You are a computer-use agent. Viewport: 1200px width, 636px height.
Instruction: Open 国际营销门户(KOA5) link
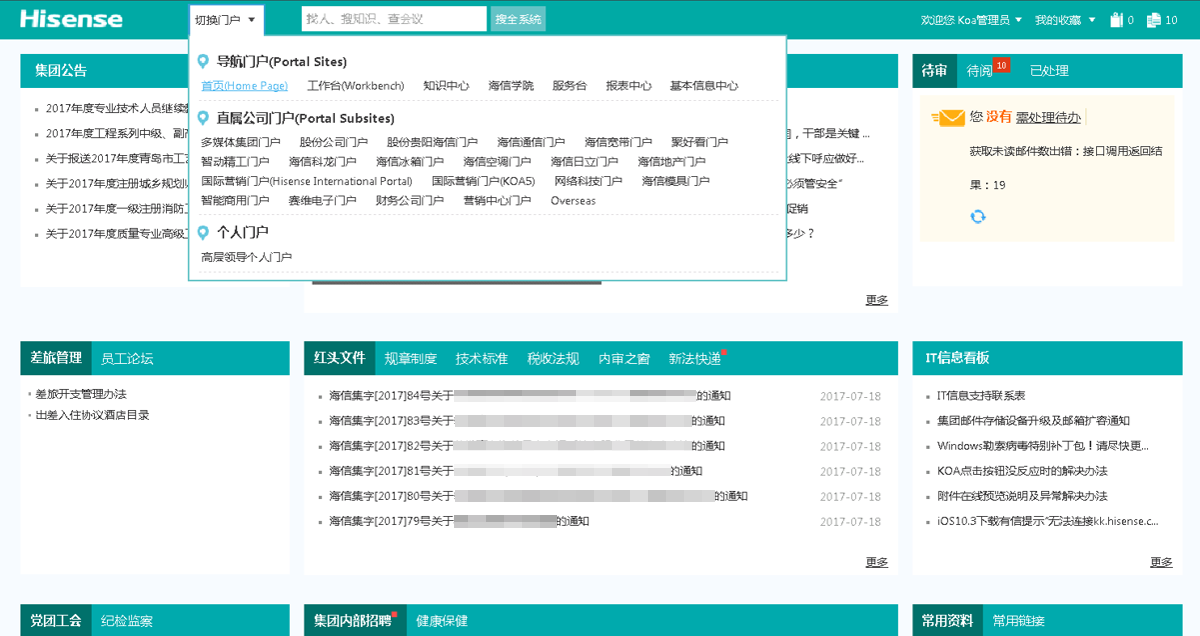pyautogui.click(x=484, y=181)
